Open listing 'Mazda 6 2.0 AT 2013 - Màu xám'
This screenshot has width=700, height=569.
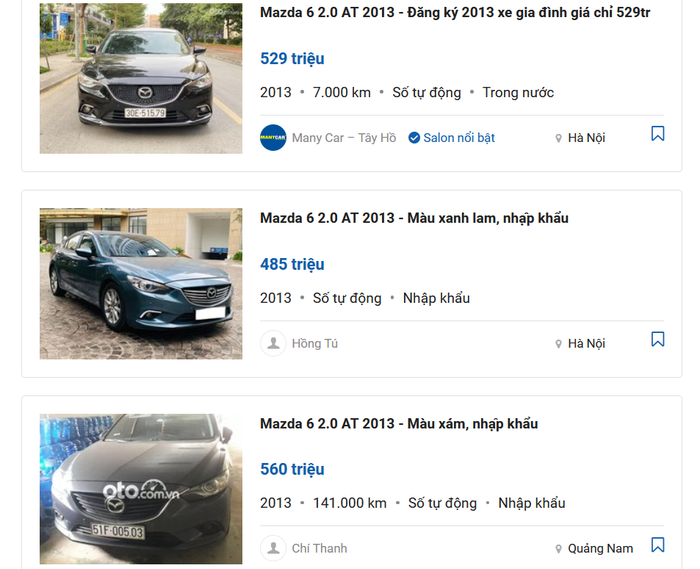tap(399, 424)
